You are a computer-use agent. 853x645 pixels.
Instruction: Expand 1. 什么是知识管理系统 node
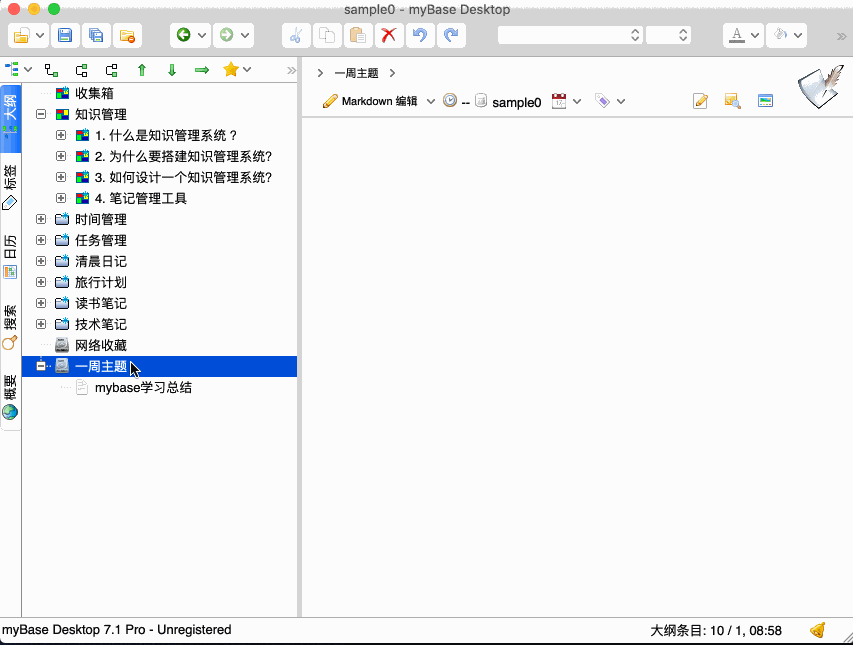click(x=61, y=135)
